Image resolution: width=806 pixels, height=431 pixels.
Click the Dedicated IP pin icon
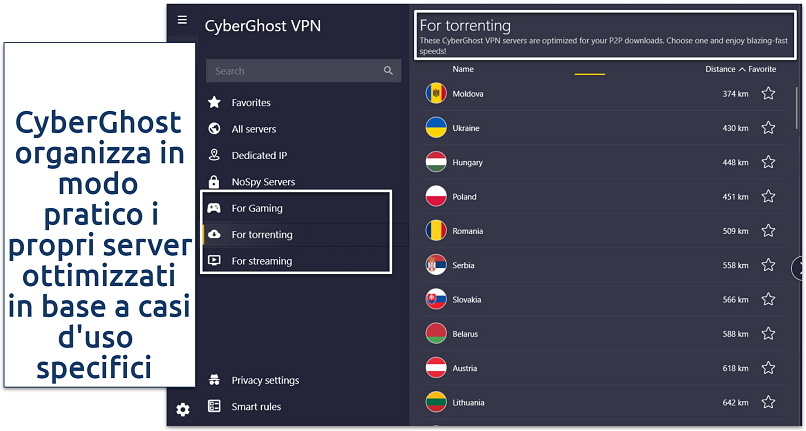pos(213,155)
